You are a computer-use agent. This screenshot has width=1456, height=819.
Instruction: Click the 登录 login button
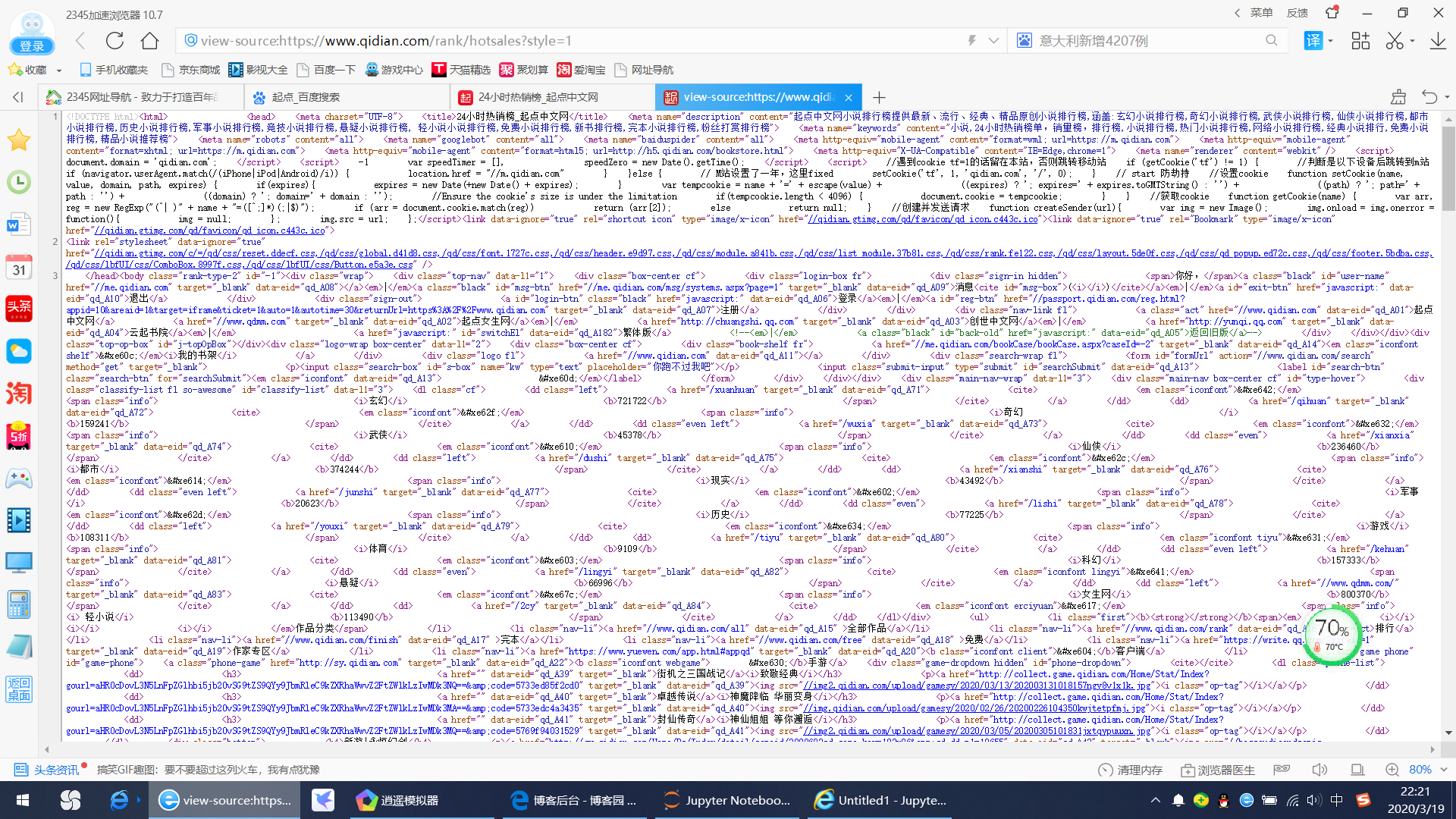click(x=32, y=46)
